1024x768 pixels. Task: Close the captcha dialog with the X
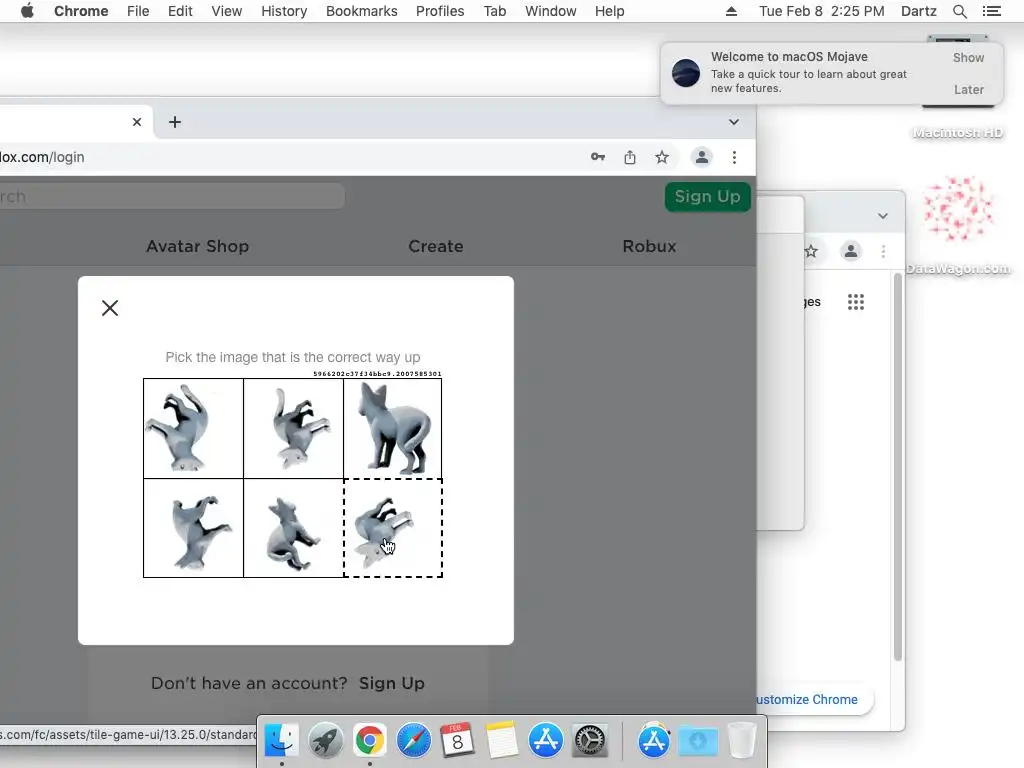pyautogui.click(x=110, y=308)
